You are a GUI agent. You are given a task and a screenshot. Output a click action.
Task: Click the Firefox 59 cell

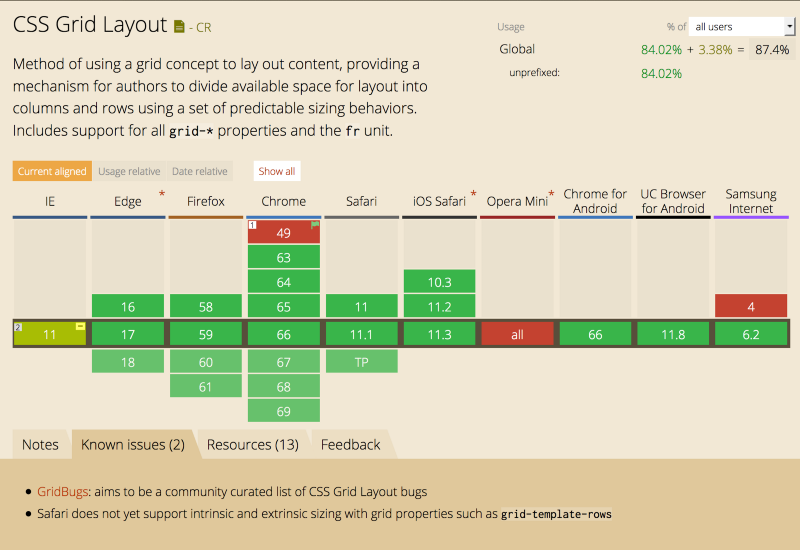click(206, 334)
